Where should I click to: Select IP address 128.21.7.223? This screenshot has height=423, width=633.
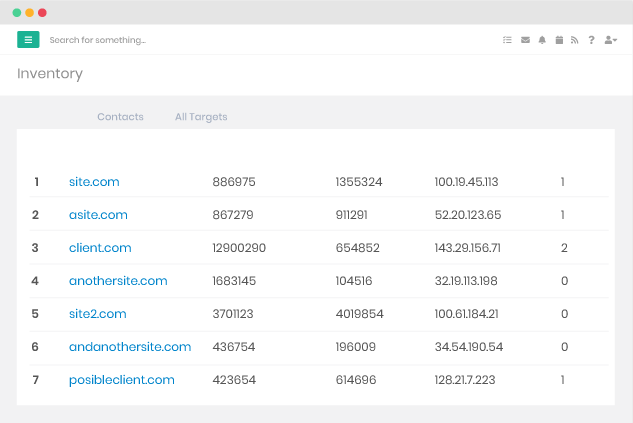[465, 381]
